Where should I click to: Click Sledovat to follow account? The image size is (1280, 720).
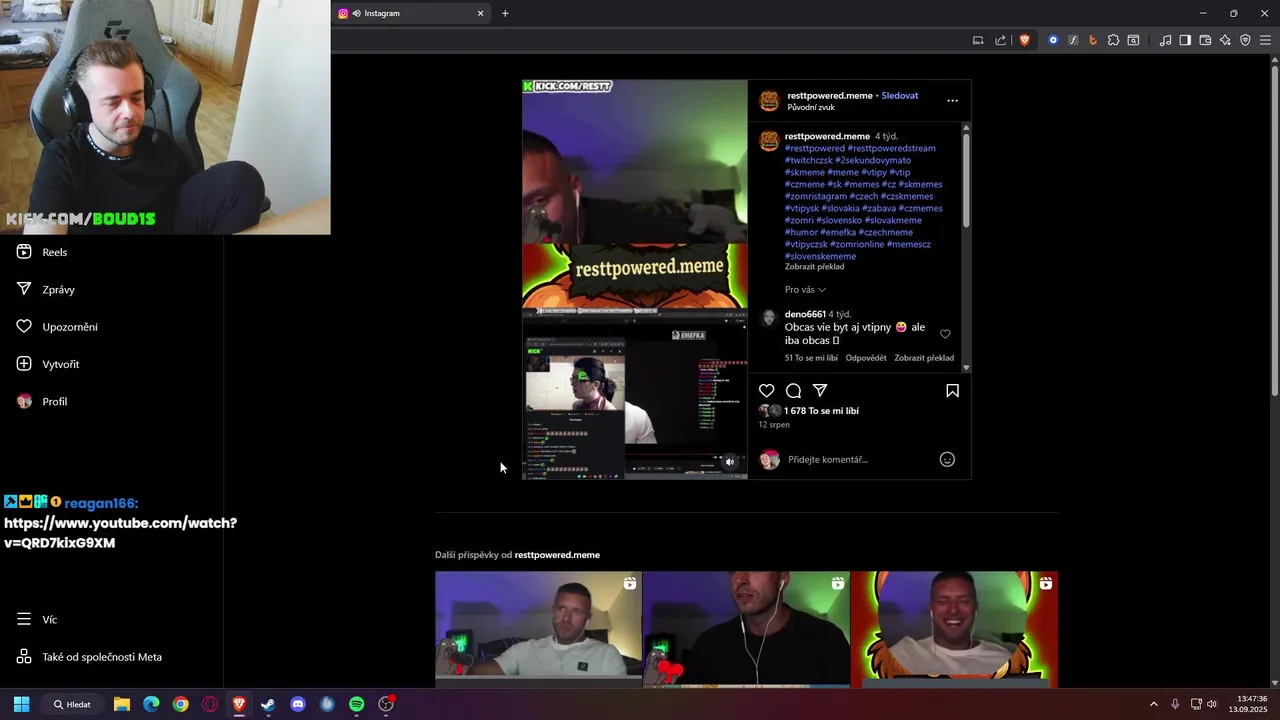click(x=900, y=96)
